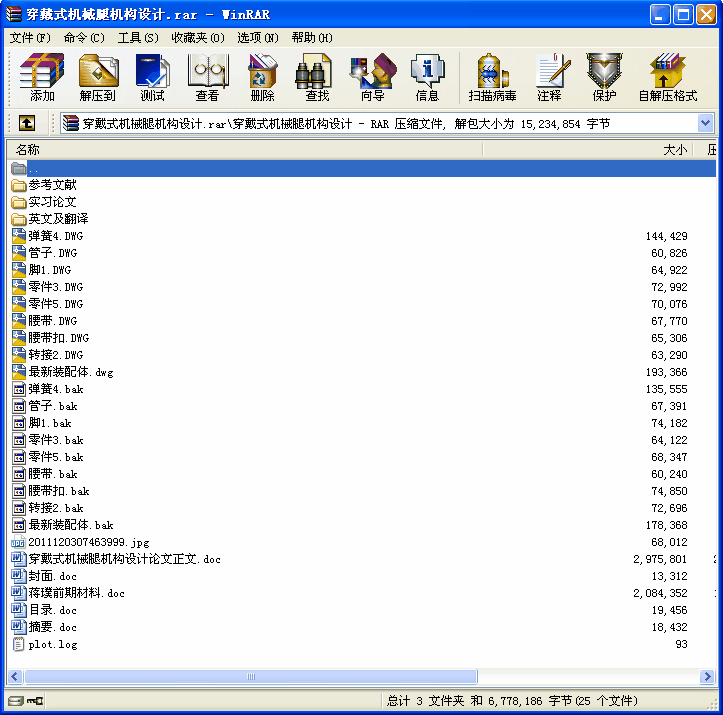Maximize the WinRAR window
Image resolution: width=723 pixels, height=715 pixels.
point(683,14)
